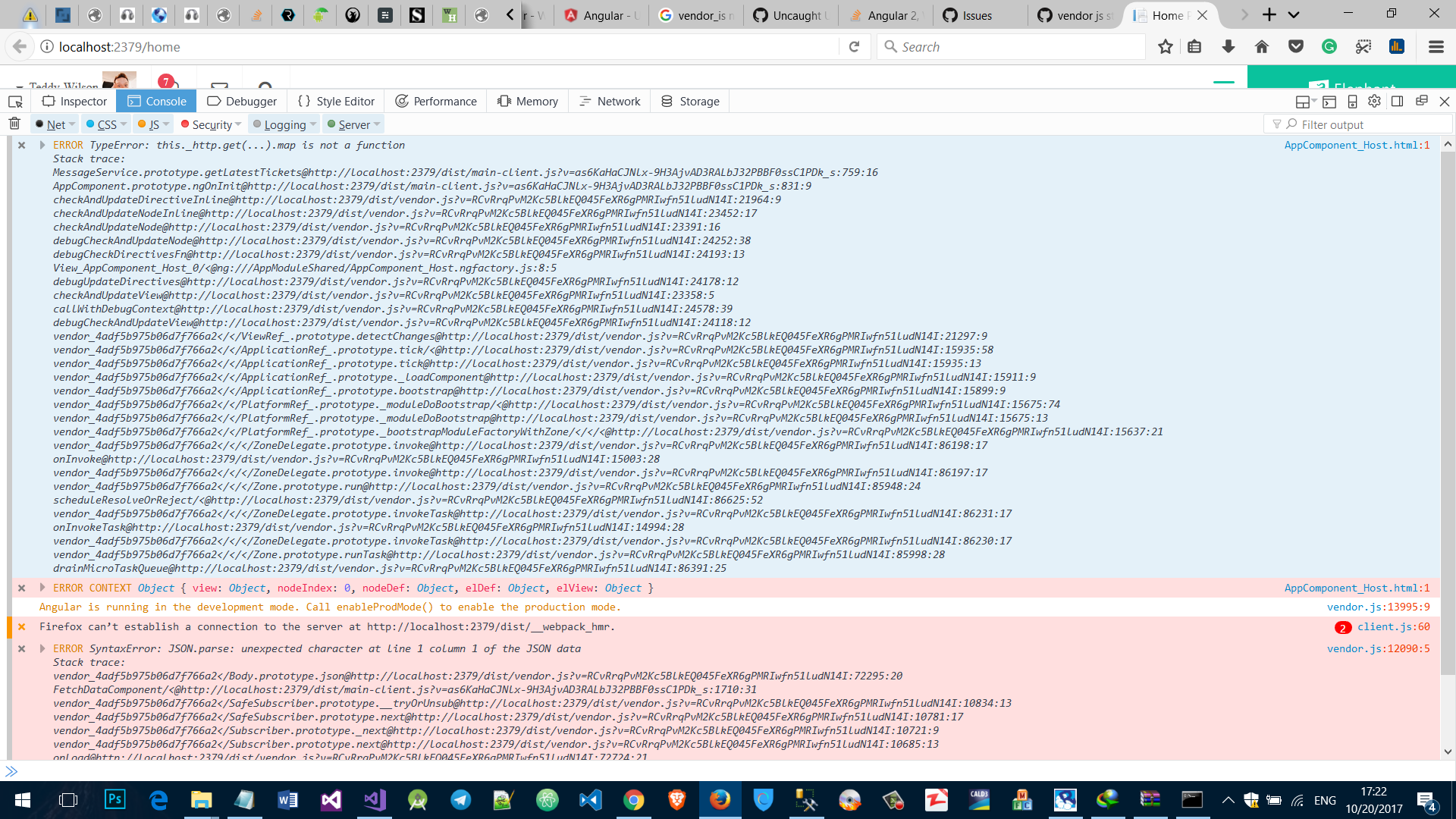Expand the TypeError stack trace entry
This screenshot has width=1456, height=819.
(x=42, y=145)
